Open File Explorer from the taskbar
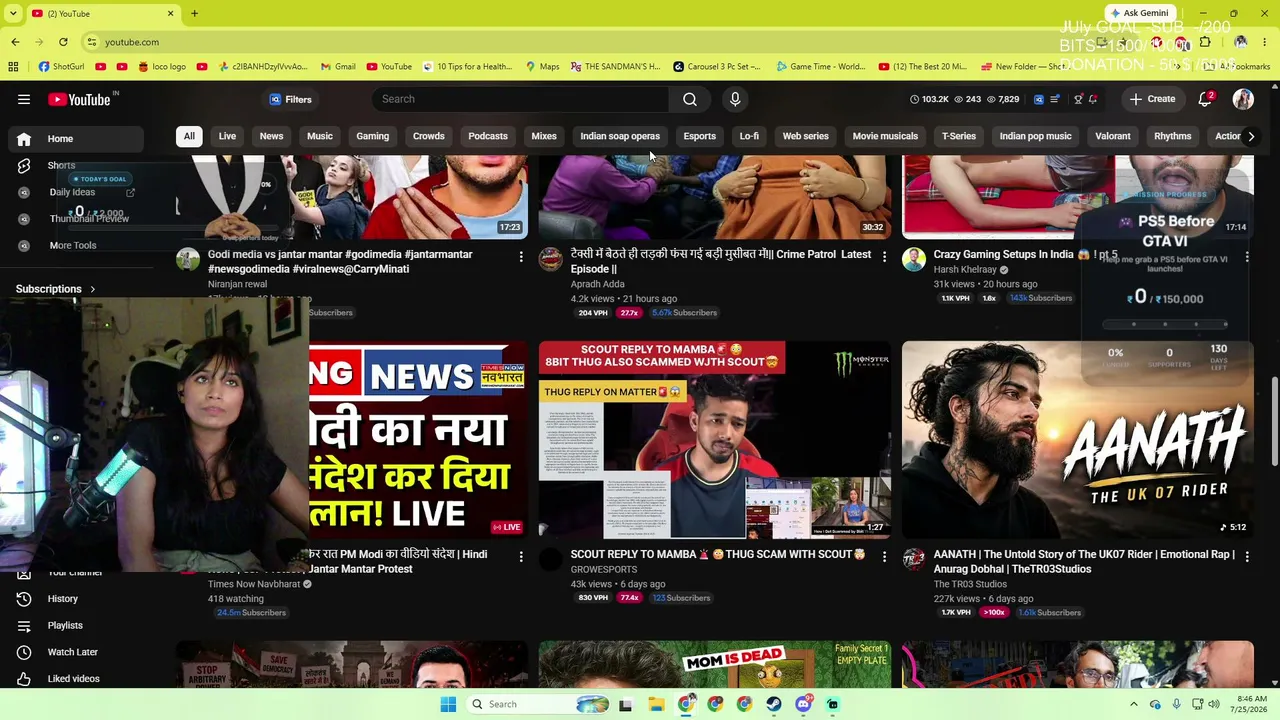The image size is (1280, 720). (x=656, y=704)
